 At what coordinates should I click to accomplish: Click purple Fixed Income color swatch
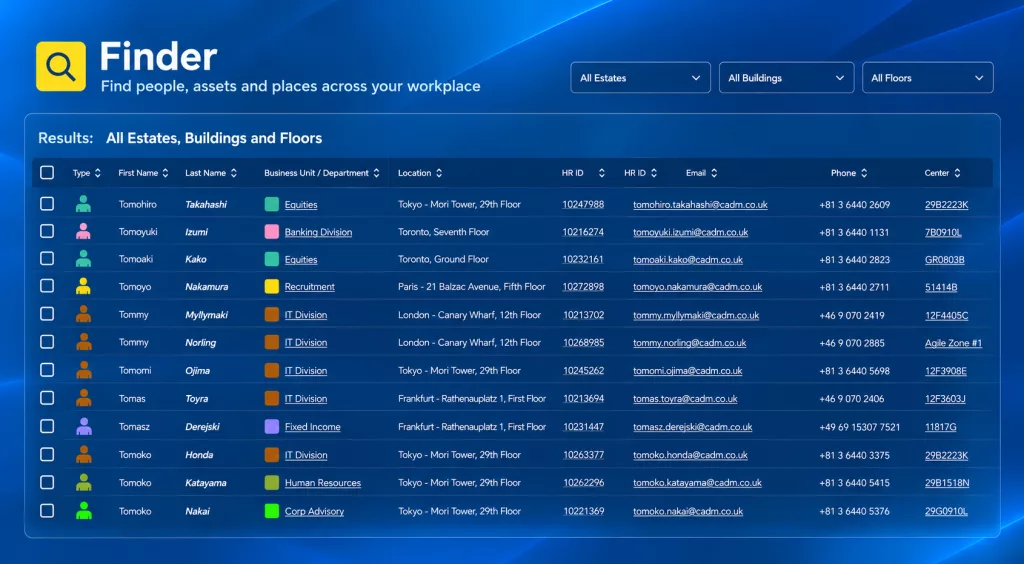tap(272, 427)
